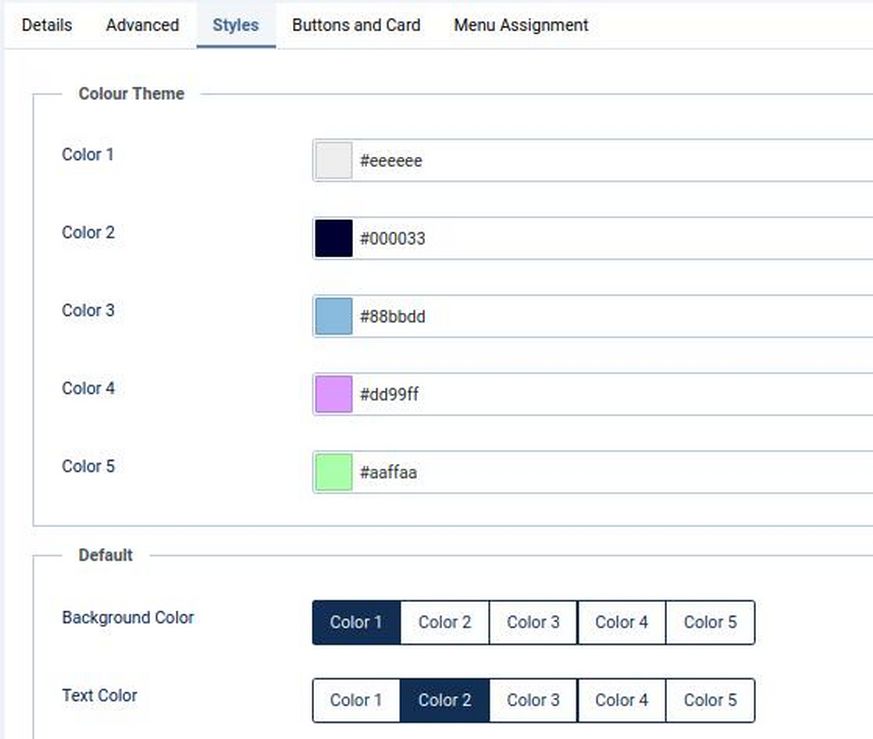Image resolution: width=873 pixels, height=739 pixels.
Task: Open the Buttons and Card tab
Action: (356, 25)
